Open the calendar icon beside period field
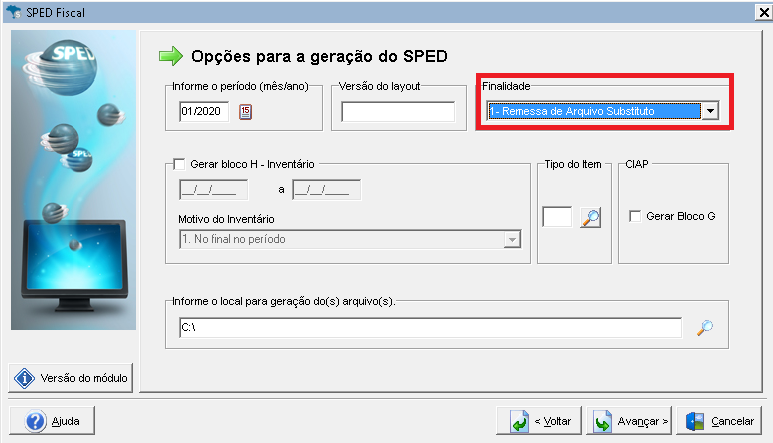The width and height of the screenshot is (773, 443). 245,112
